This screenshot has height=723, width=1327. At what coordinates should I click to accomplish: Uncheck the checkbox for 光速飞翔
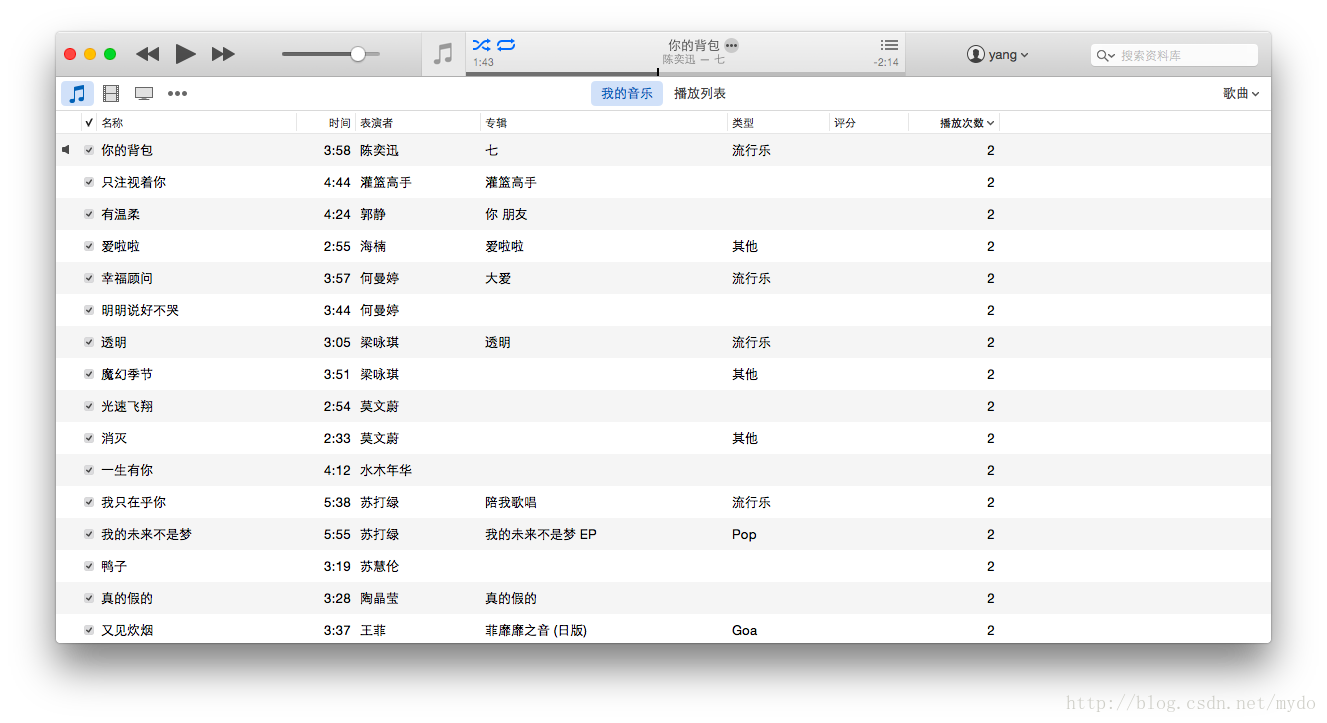(89, 406)
